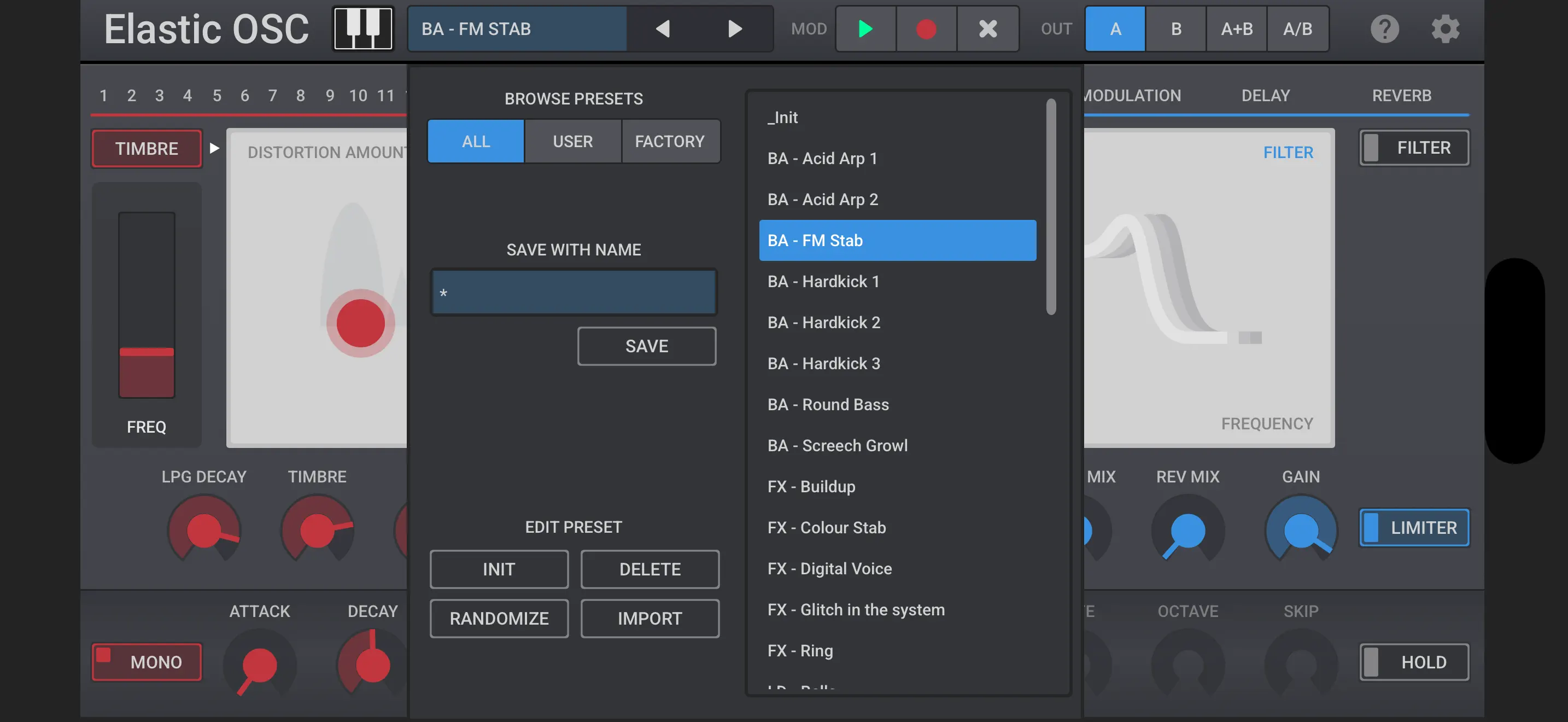Click the TIMBRE selector button
Viewport: 1568px width, 722px height.
tap(147, 148)
